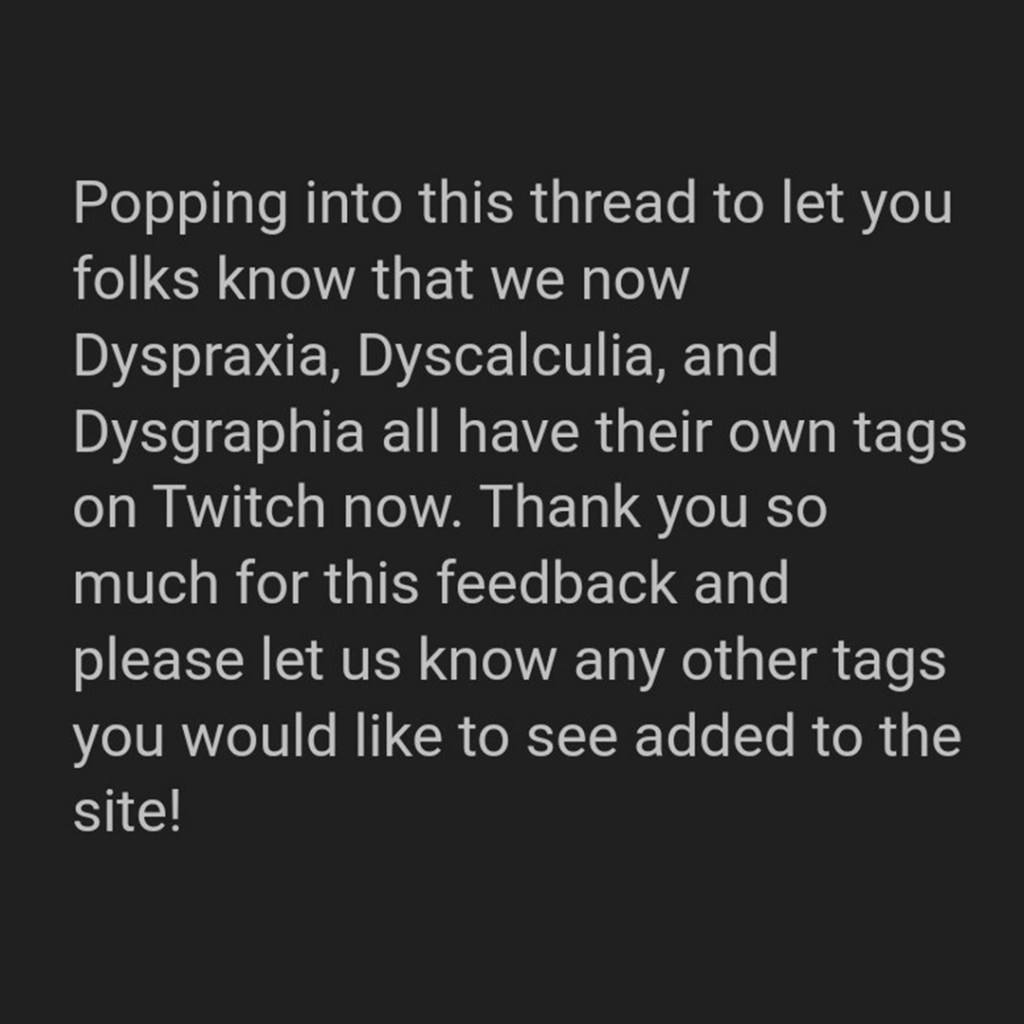Click the word "thread" in the first line

pyautogui.click(x=613, y=202)
